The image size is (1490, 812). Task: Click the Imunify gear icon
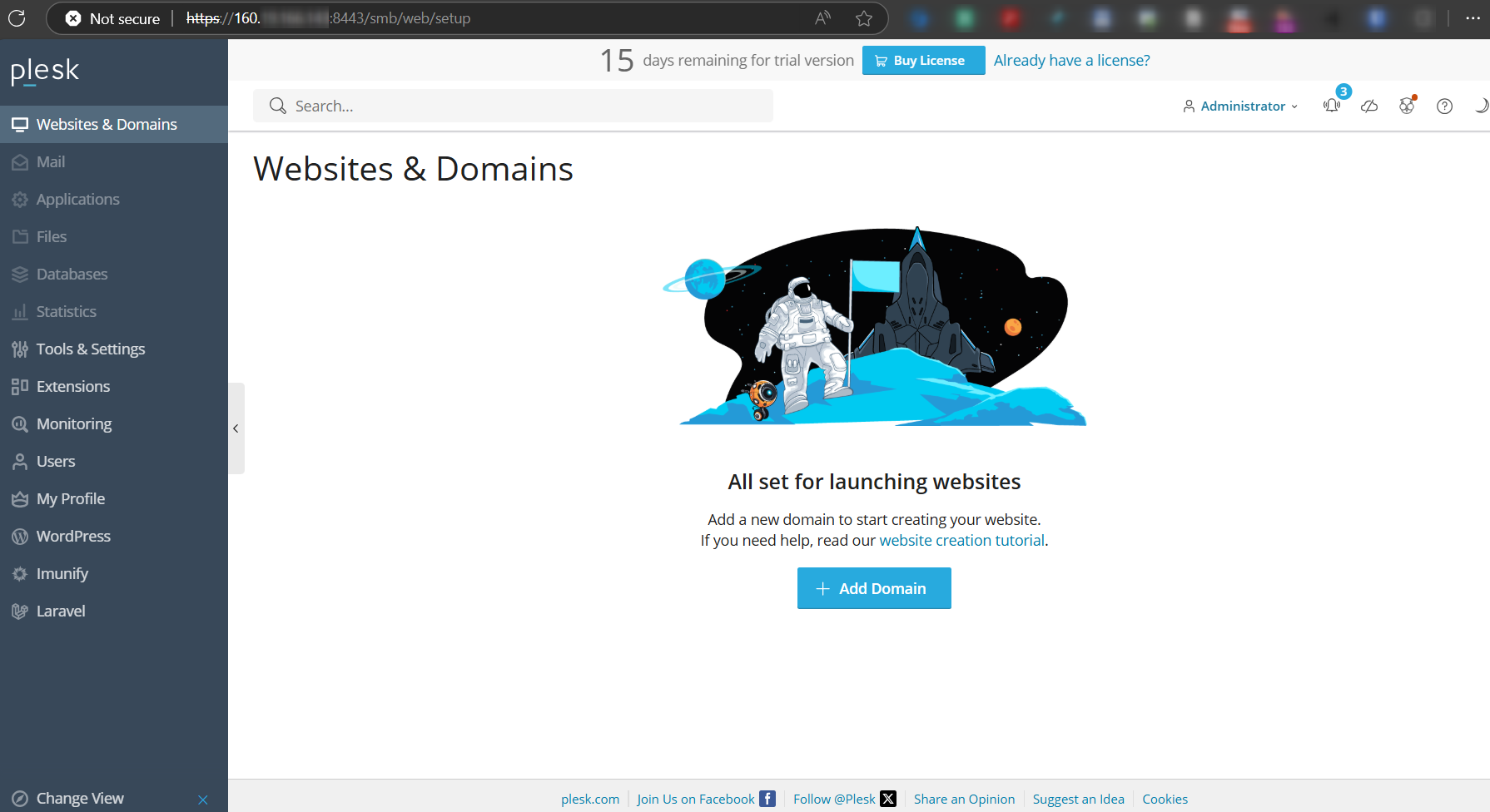click(x=20, y=574)
